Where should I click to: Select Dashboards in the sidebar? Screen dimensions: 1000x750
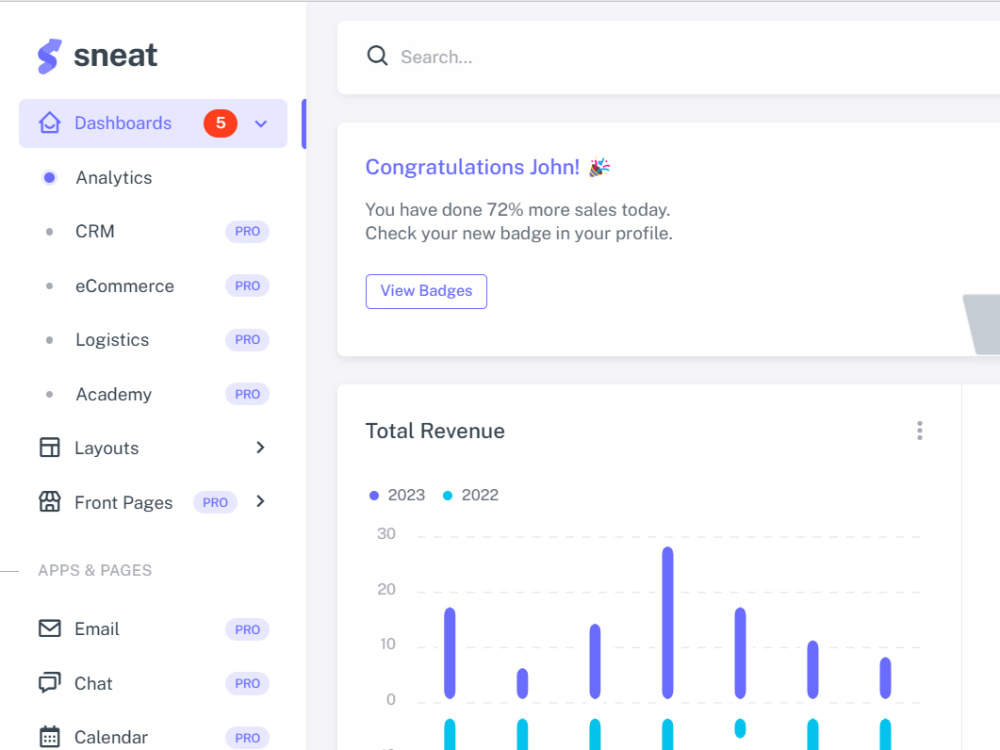153,123
